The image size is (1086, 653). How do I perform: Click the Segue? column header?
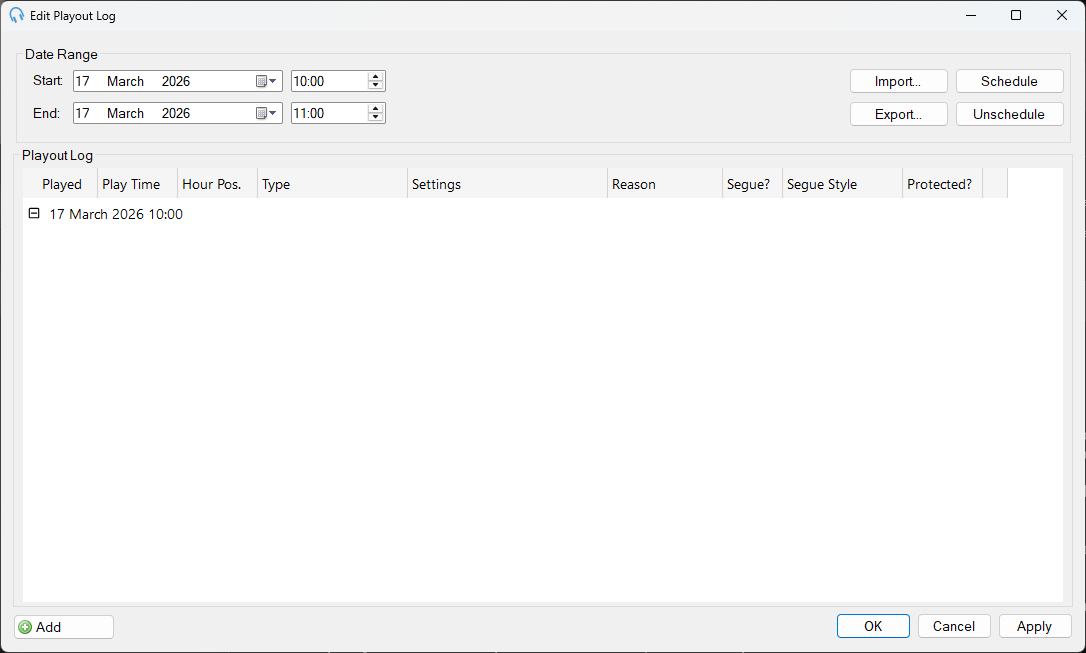tap(752, 184)
